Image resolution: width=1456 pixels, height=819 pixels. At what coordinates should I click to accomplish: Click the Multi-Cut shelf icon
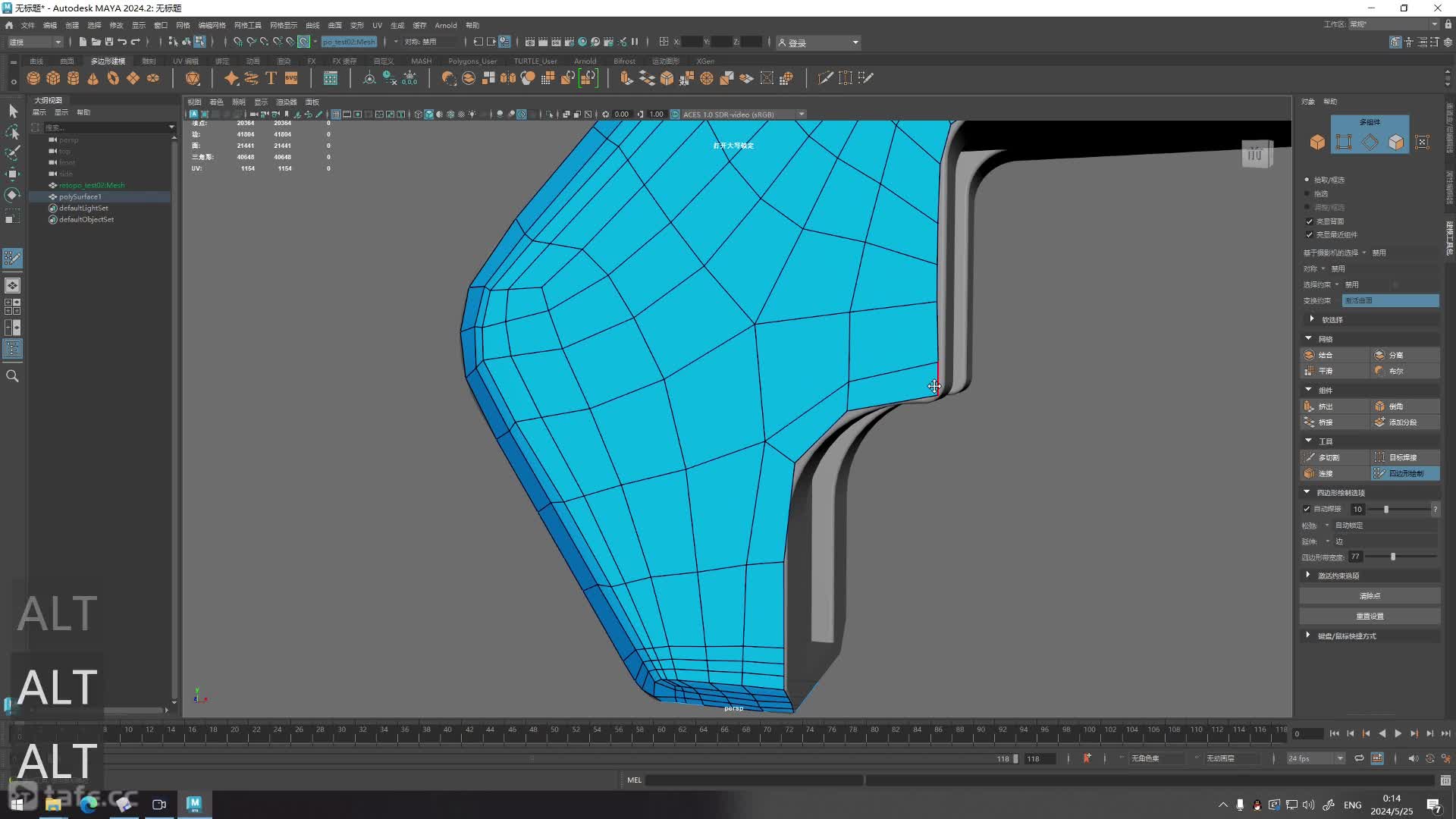(825, 78)
